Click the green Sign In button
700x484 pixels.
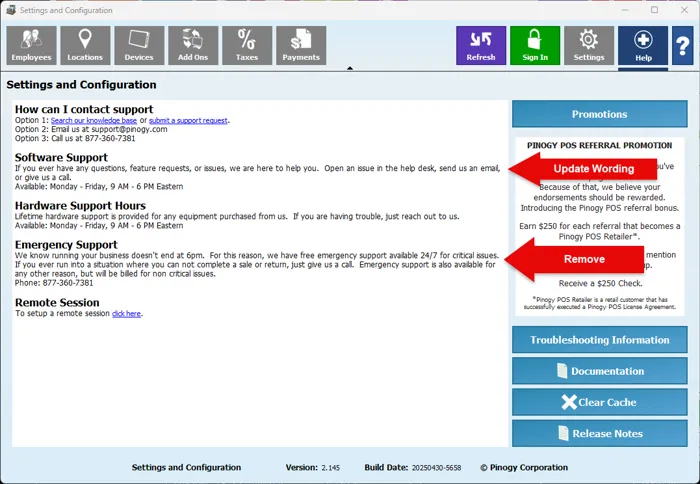[535, 46]
